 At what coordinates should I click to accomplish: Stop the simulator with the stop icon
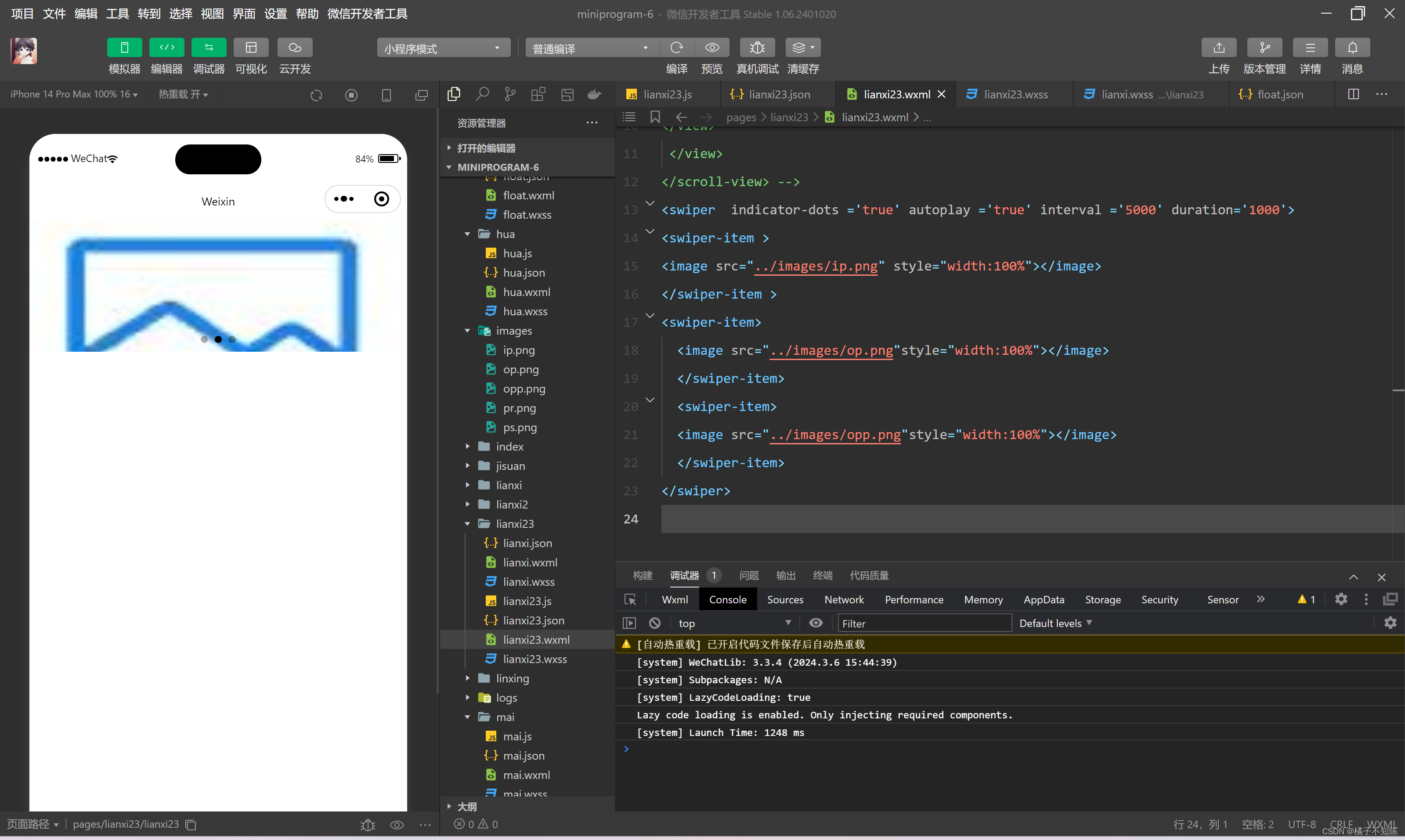click(351, 95)
